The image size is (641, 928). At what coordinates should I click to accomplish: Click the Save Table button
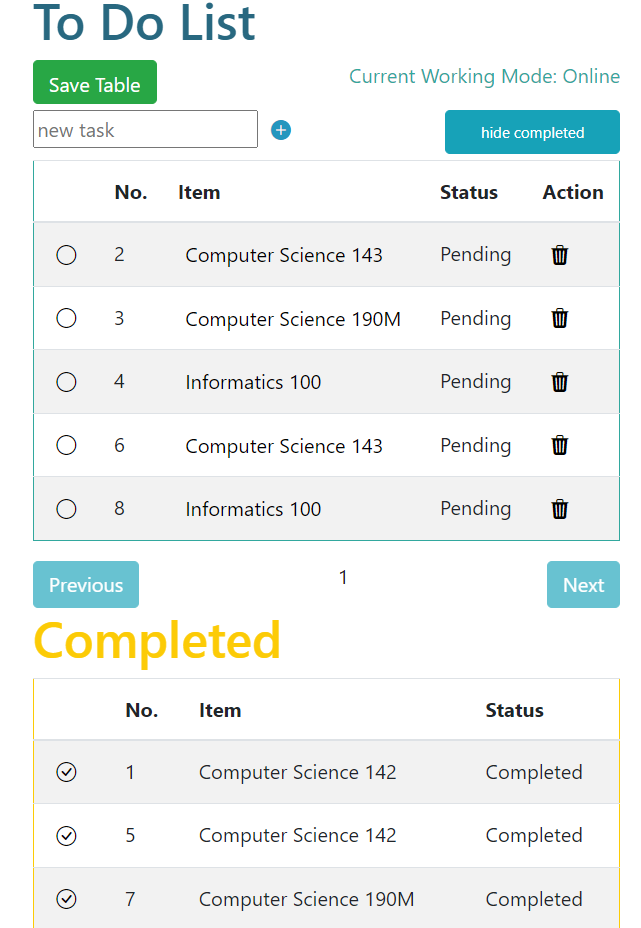coord(94,82)
